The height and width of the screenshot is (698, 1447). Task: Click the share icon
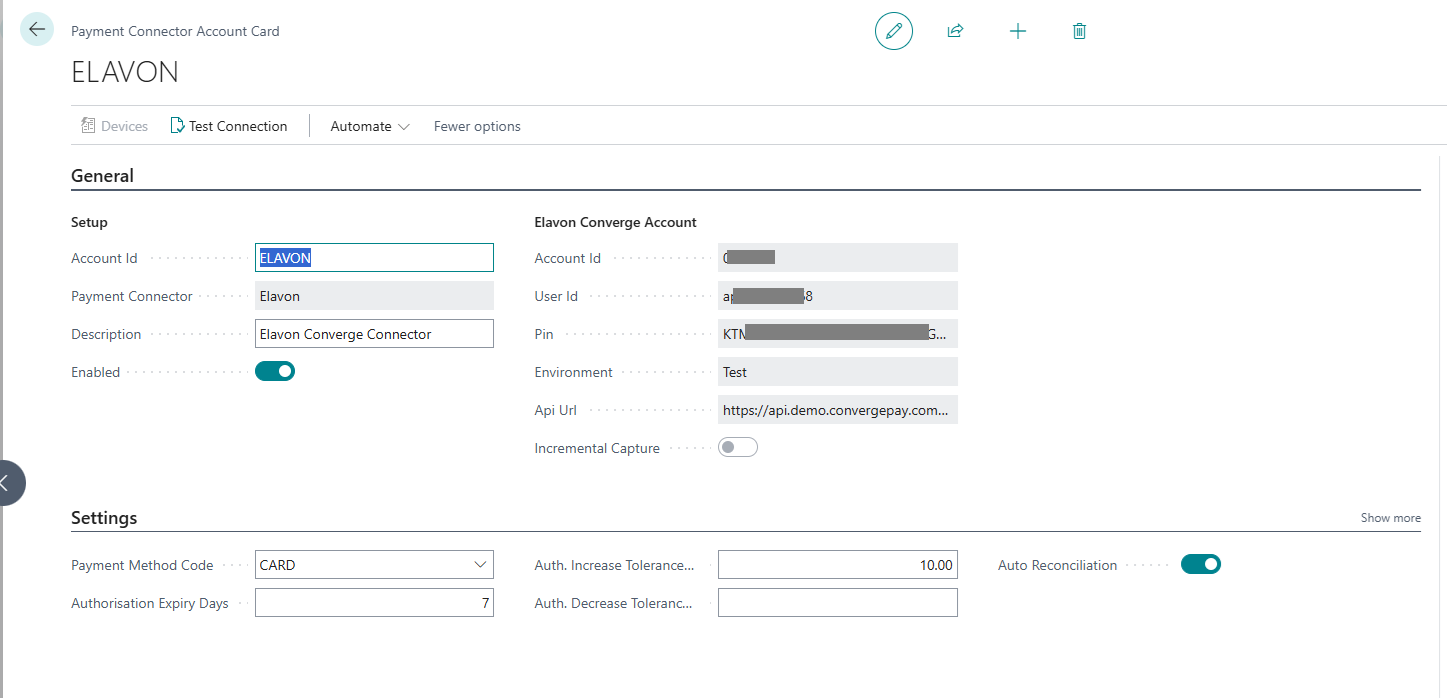coord(955,31)
